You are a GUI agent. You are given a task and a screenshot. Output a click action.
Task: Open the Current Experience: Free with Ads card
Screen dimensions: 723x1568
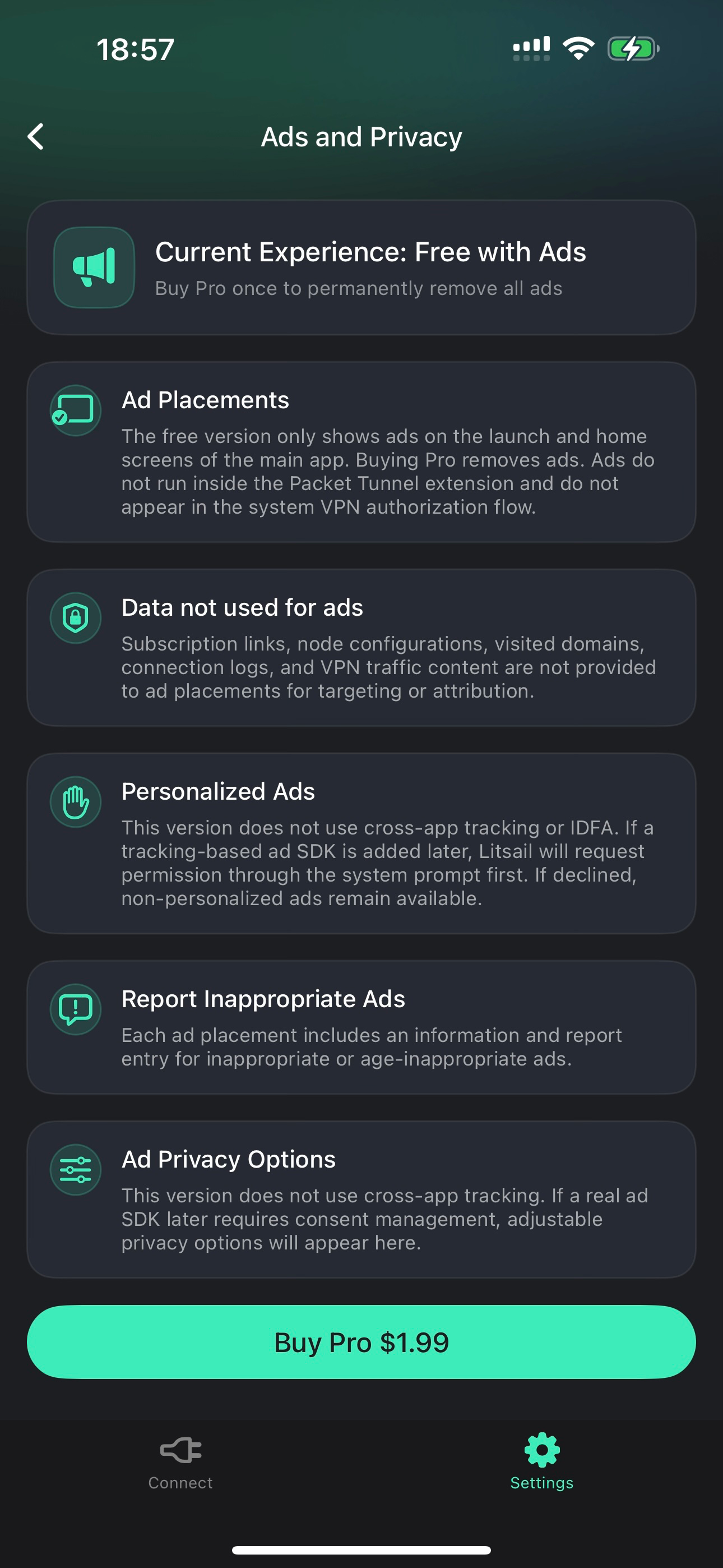pyautogui.click(x=361, y=267)
